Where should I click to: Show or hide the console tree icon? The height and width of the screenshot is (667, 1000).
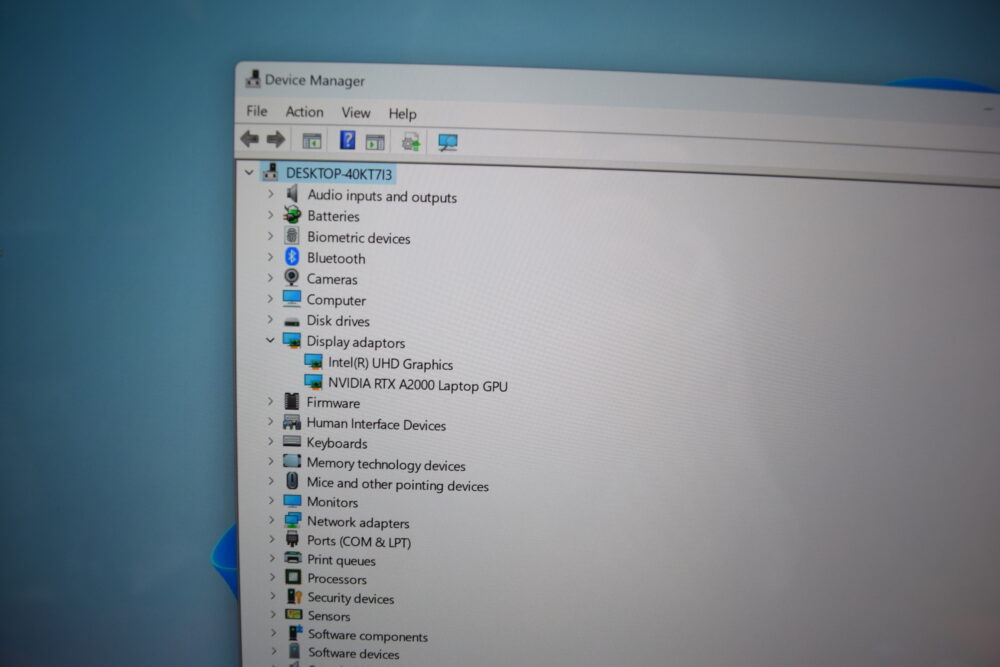point(311,140)
